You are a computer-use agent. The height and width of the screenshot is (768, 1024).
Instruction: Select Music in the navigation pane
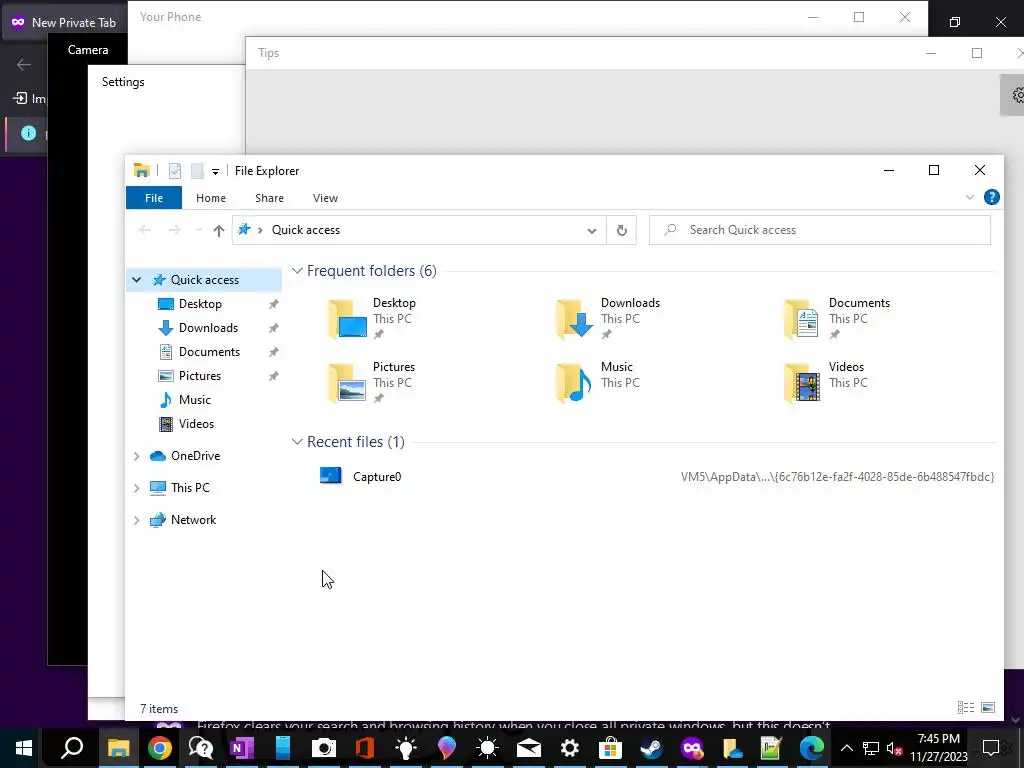coord(194,400)
